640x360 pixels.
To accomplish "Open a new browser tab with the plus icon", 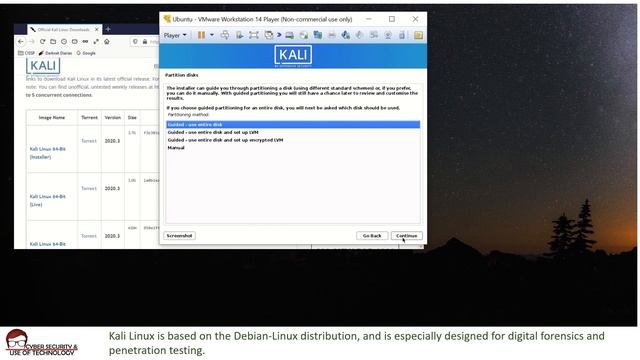I will coord(108,29).
